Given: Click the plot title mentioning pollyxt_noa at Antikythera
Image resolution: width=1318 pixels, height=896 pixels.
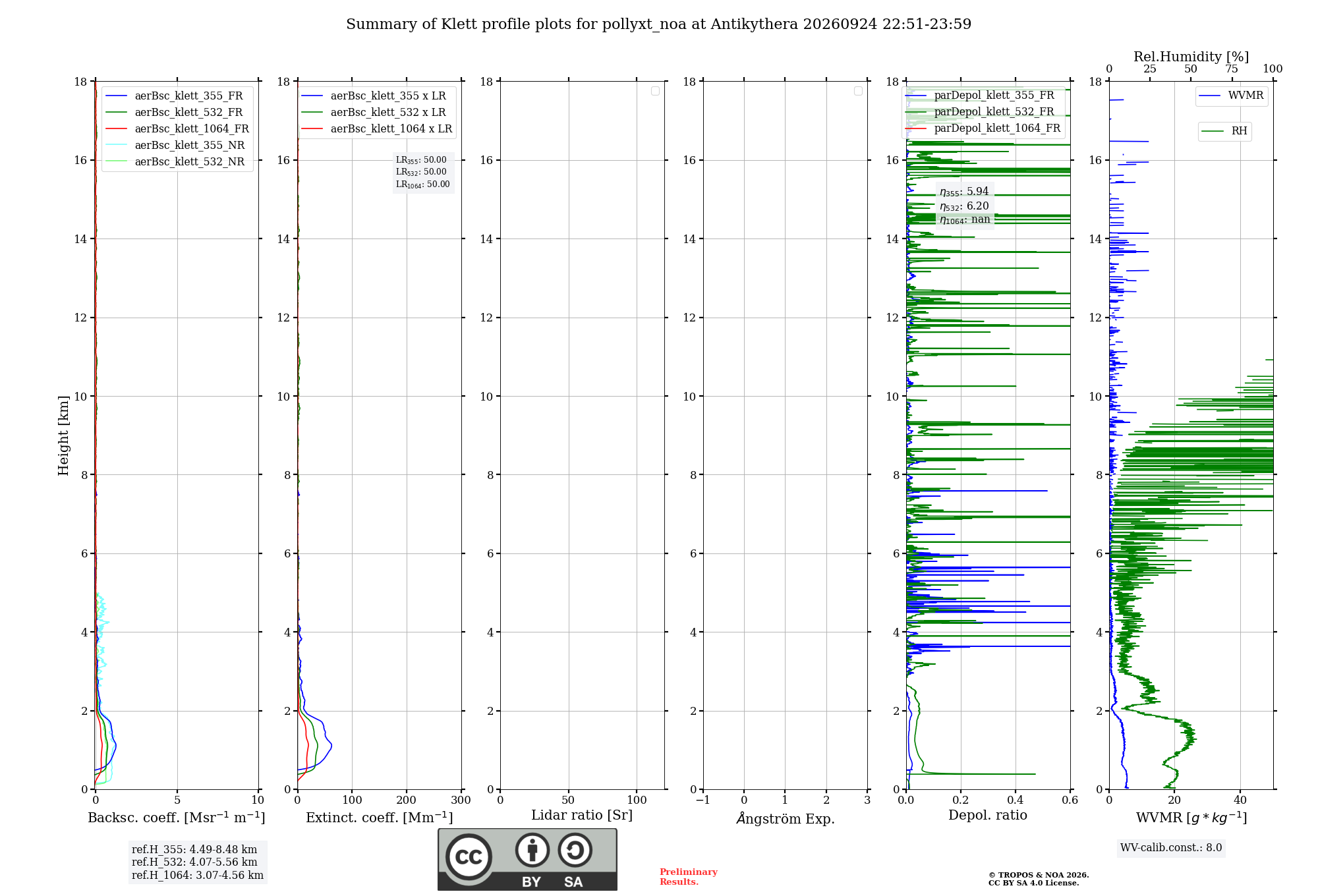Looking at the screenshot, I should (x=658, y=24).
